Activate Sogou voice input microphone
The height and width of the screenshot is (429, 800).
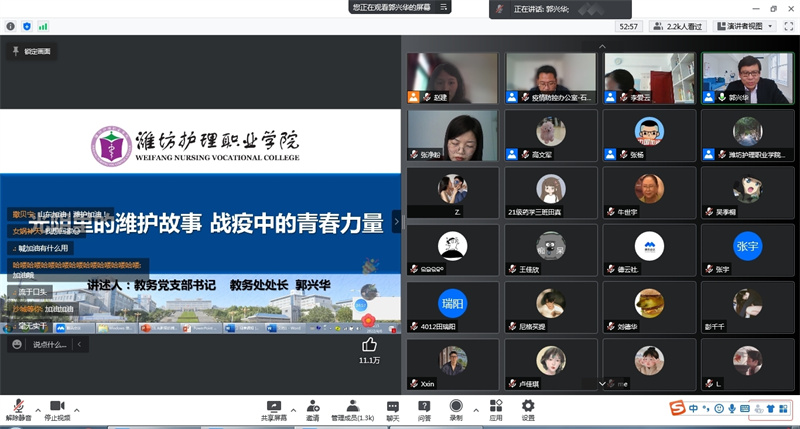[732, 409]
